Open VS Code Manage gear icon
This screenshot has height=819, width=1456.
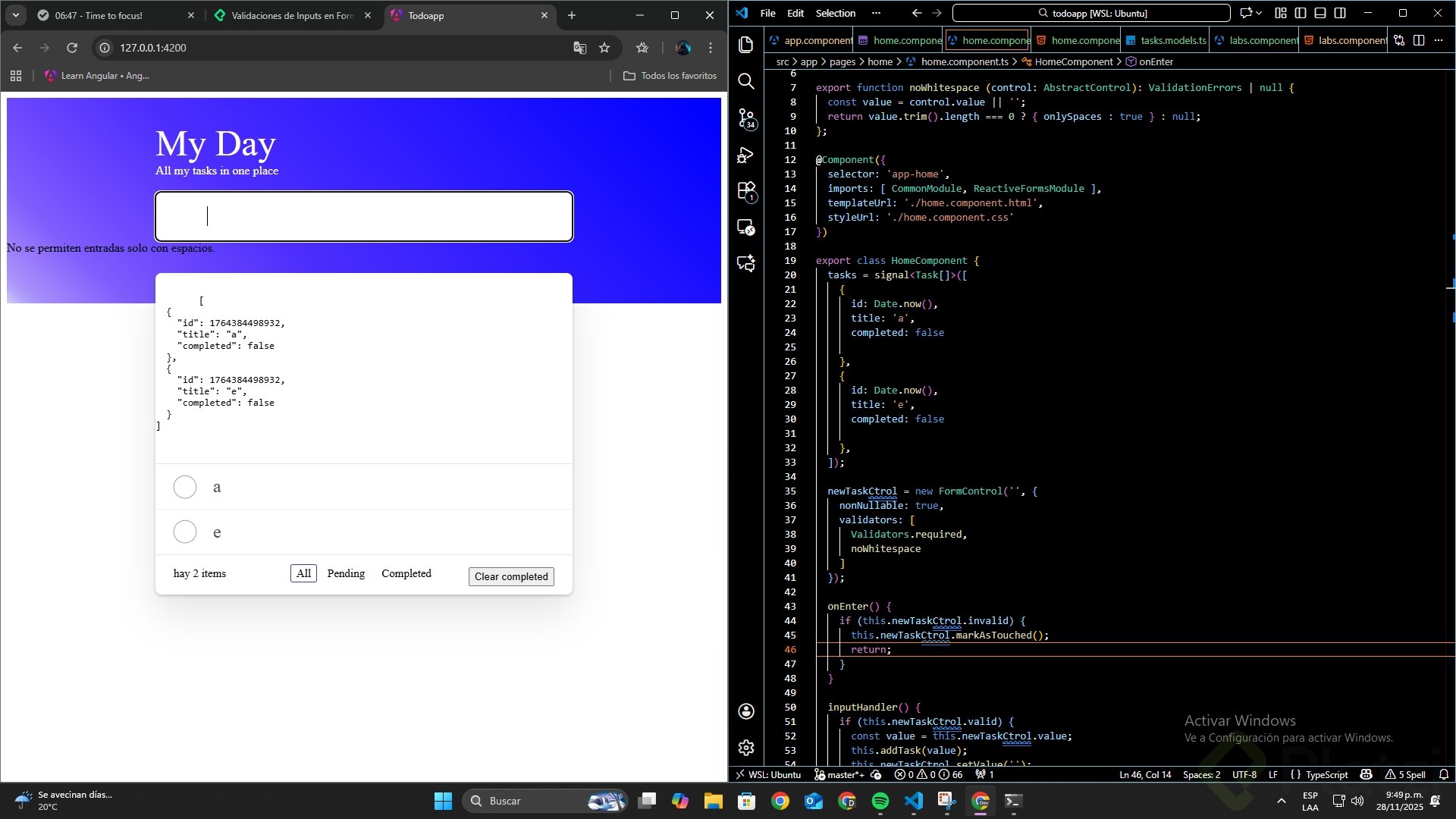coord(746,748)
